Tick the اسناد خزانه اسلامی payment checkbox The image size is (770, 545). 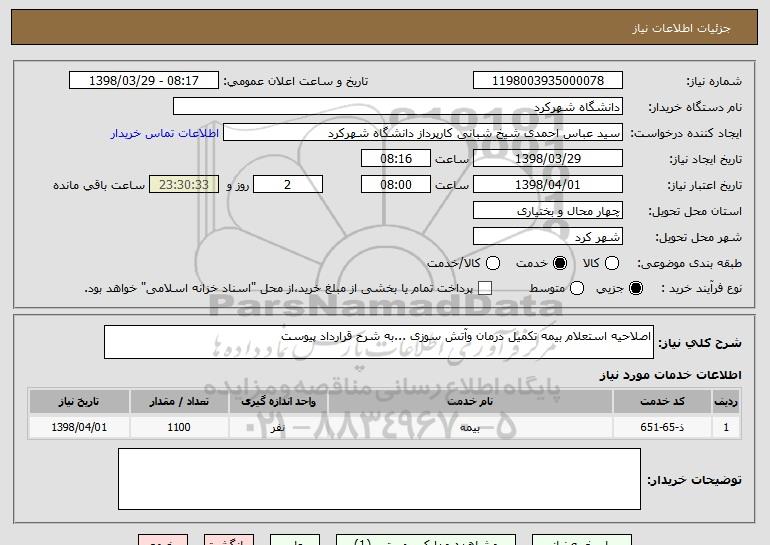coord(485,288)
